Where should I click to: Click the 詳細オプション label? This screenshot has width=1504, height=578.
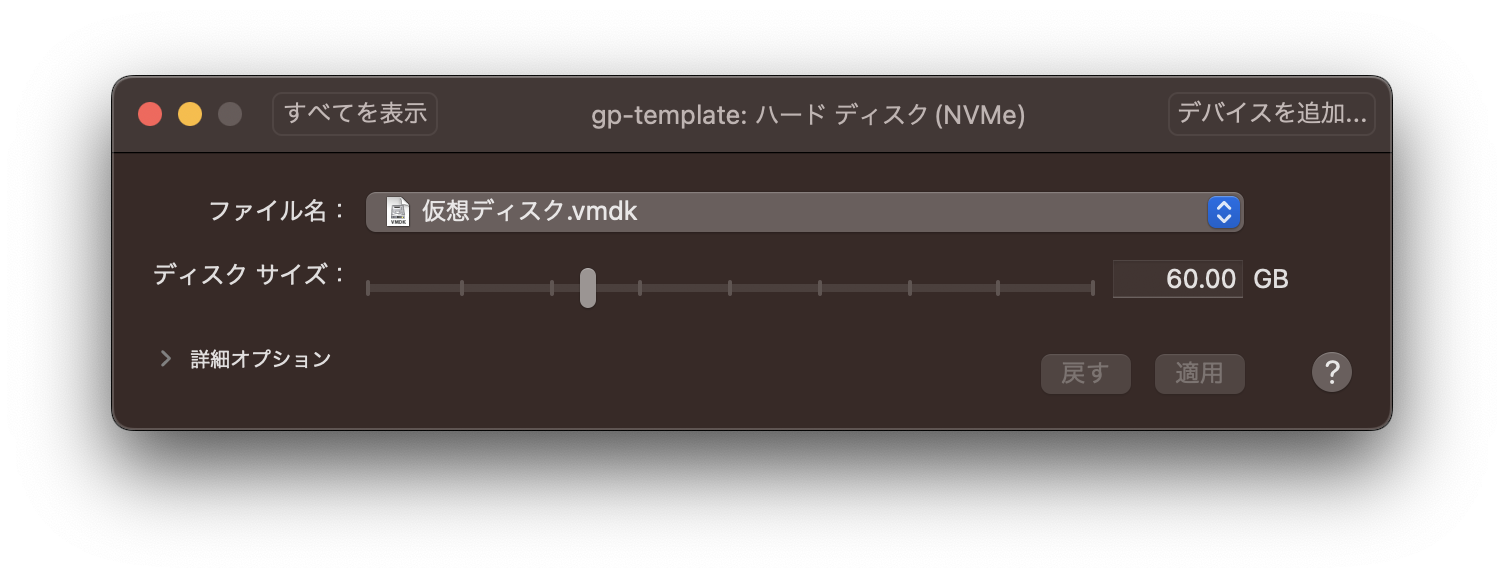click(x=261, y=359)
